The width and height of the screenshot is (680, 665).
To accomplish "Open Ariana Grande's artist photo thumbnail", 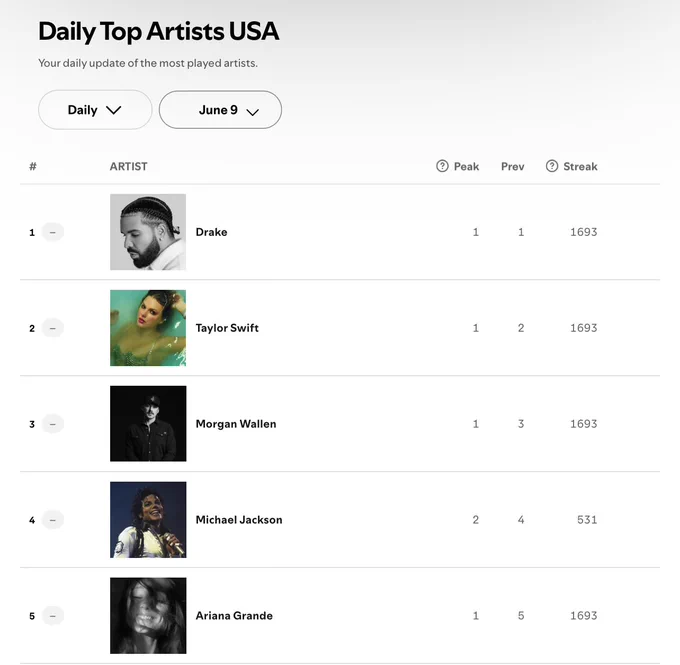I will 148,616.
